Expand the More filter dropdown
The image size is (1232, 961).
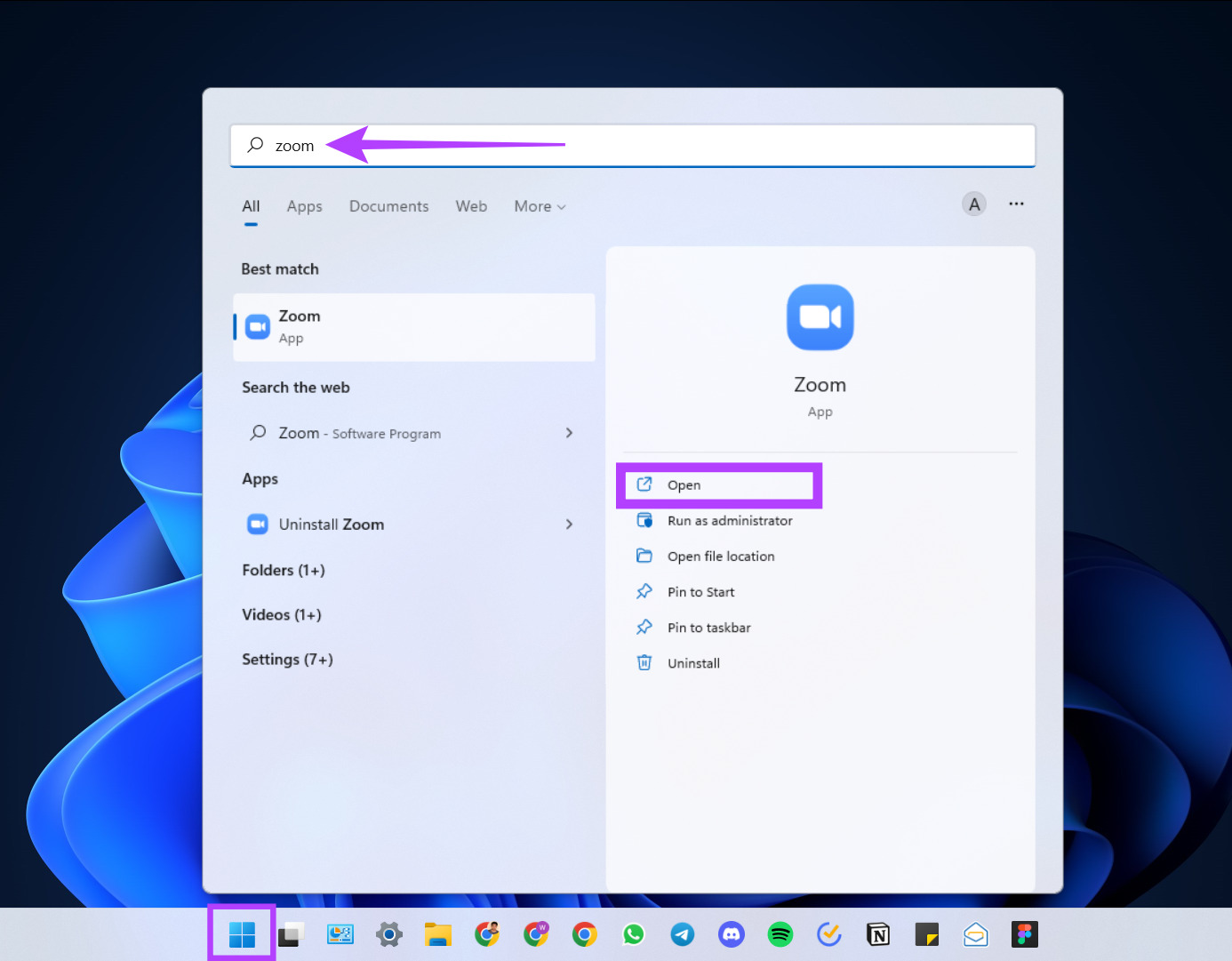[x=540, y=206]
